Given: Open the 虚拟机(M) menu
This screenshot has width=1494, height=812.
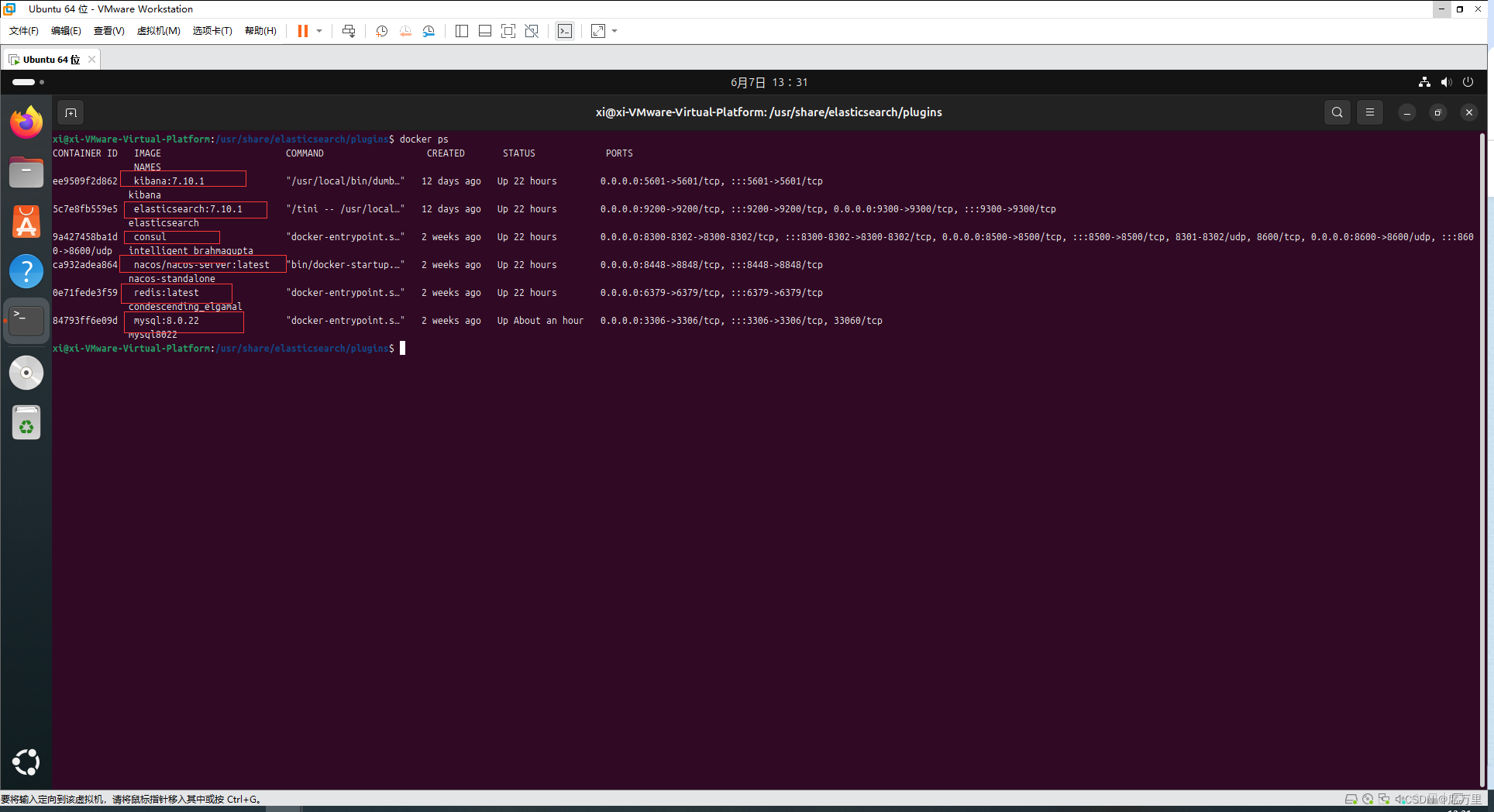Looking at the screenshot, I should click(158, 31).
